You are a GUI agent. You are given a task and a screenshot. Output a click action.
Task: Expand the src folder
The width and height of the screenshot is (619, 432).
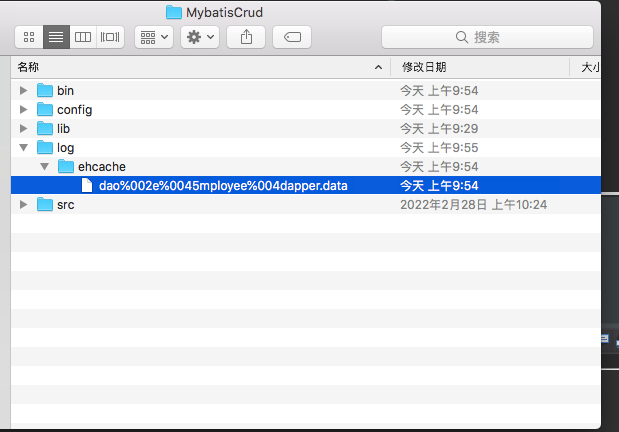pyautogui.click(x=23, y=205)
